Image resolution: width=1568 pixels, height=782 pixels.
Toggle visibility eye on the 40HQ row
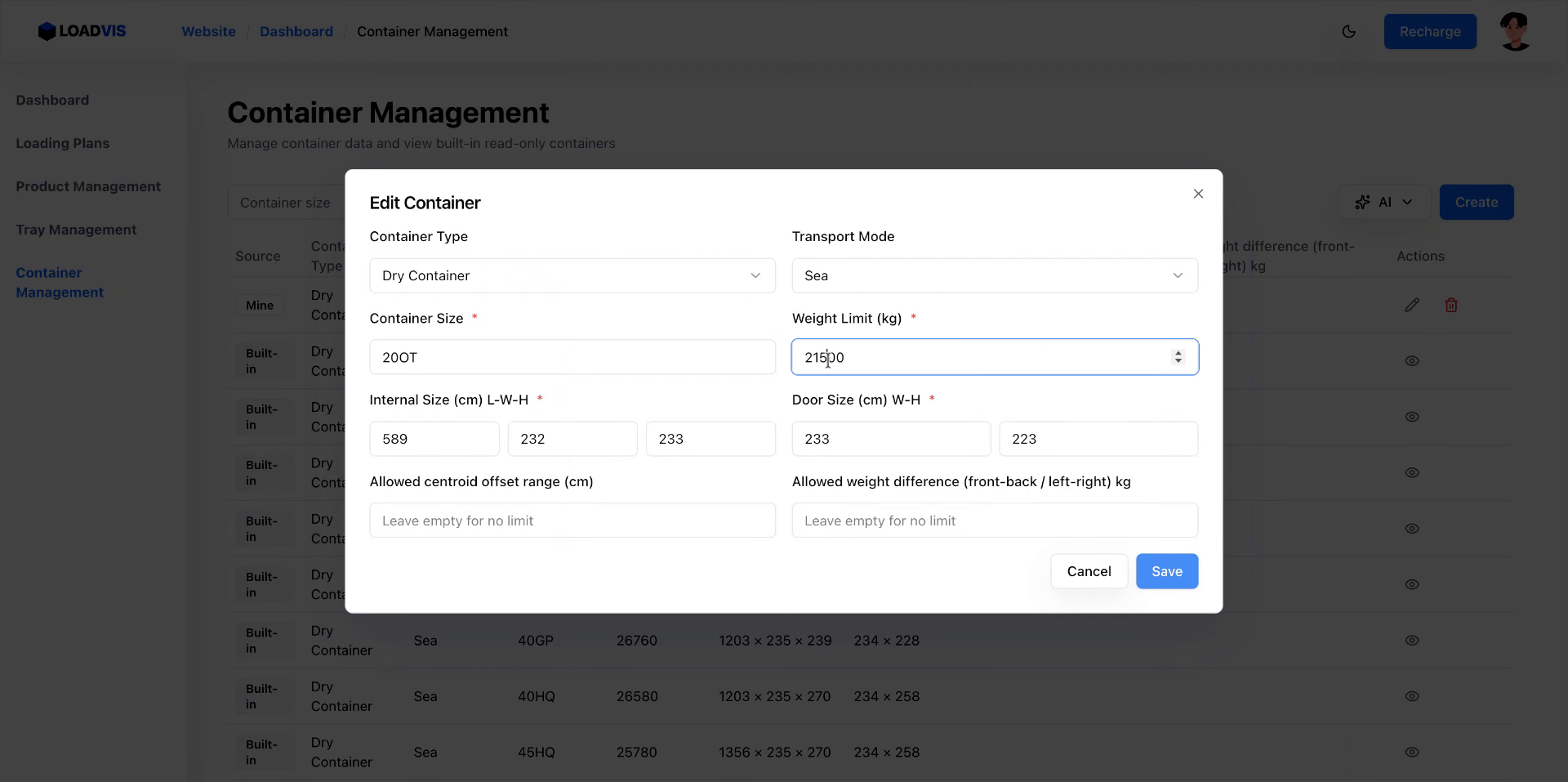1413,696
